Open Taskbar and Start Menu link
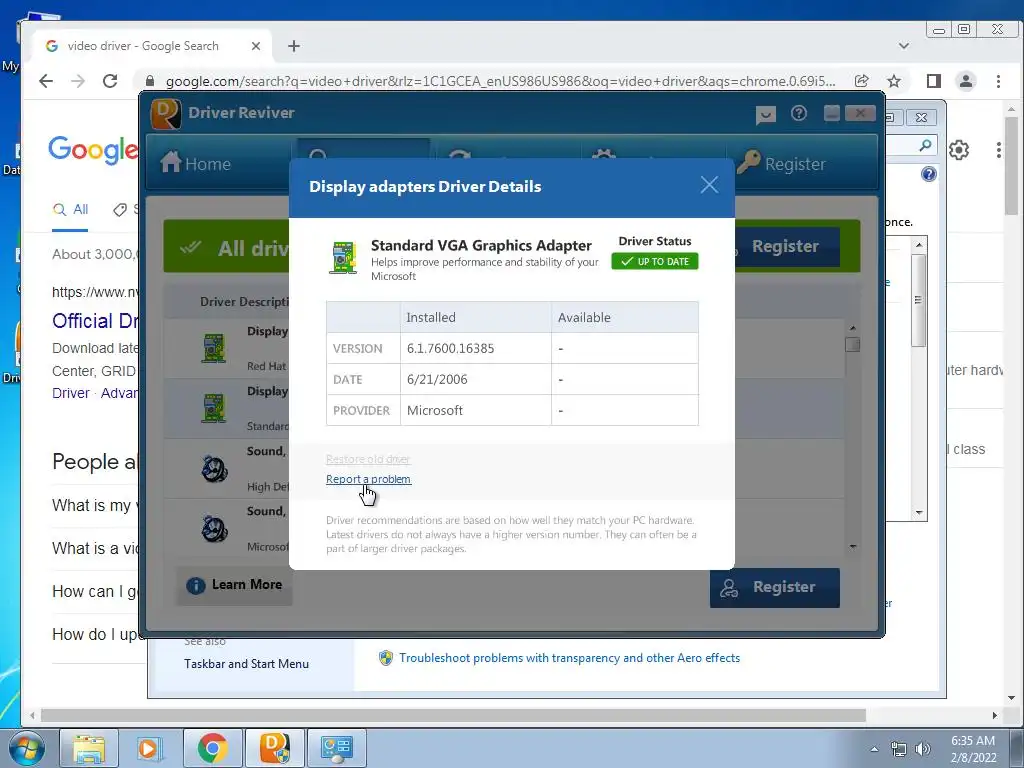This screenshot has height=768, width=1024. (x=246, y=664)
